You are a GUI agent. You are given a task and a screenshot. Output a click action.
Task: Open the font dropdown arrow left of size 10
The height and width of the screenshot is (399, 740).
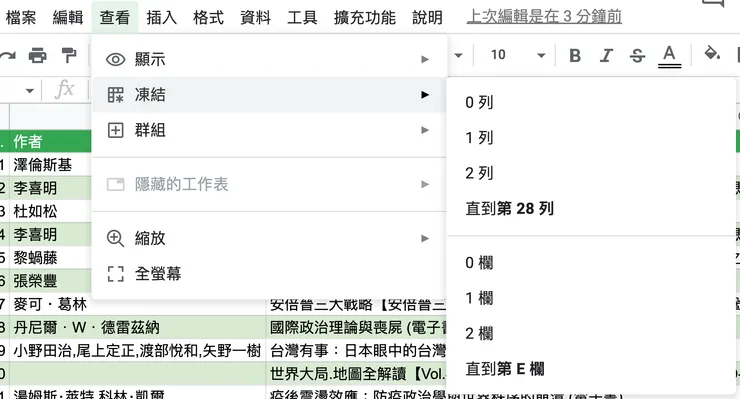[458, 55]
